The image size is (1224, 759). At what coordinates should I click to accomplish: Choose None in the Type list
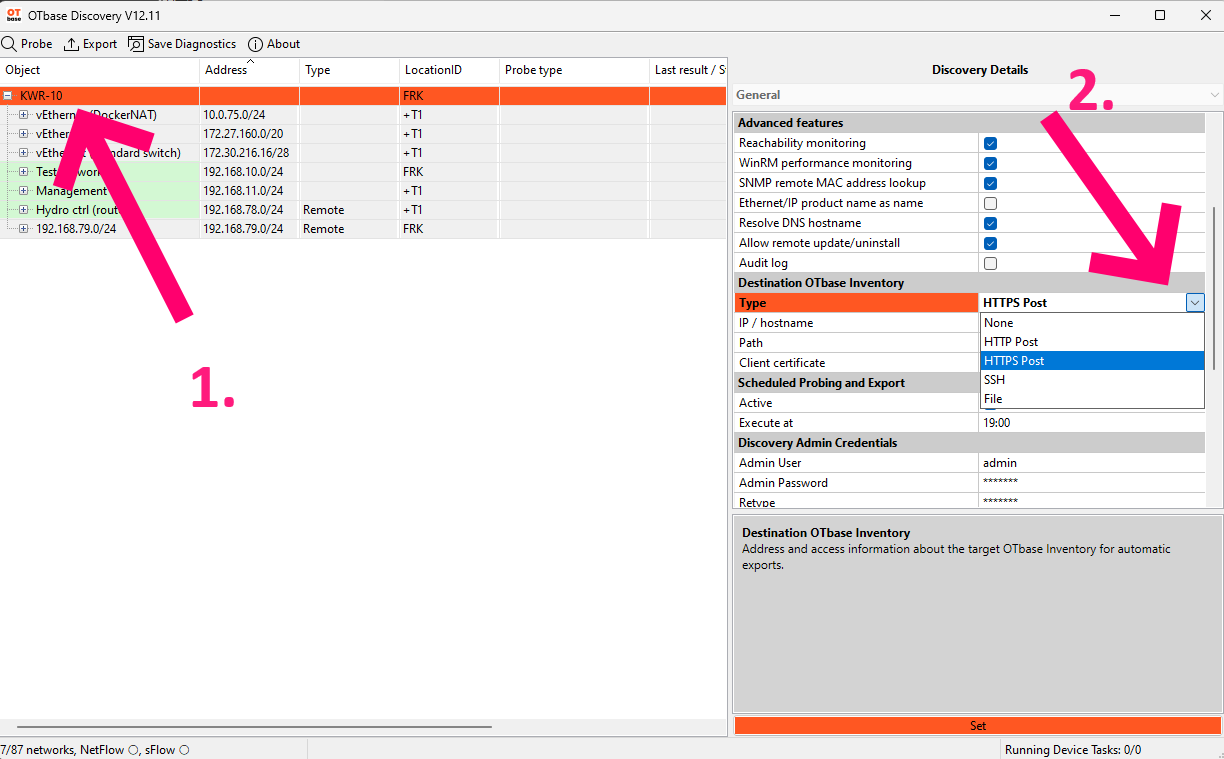click(1092, 323)
